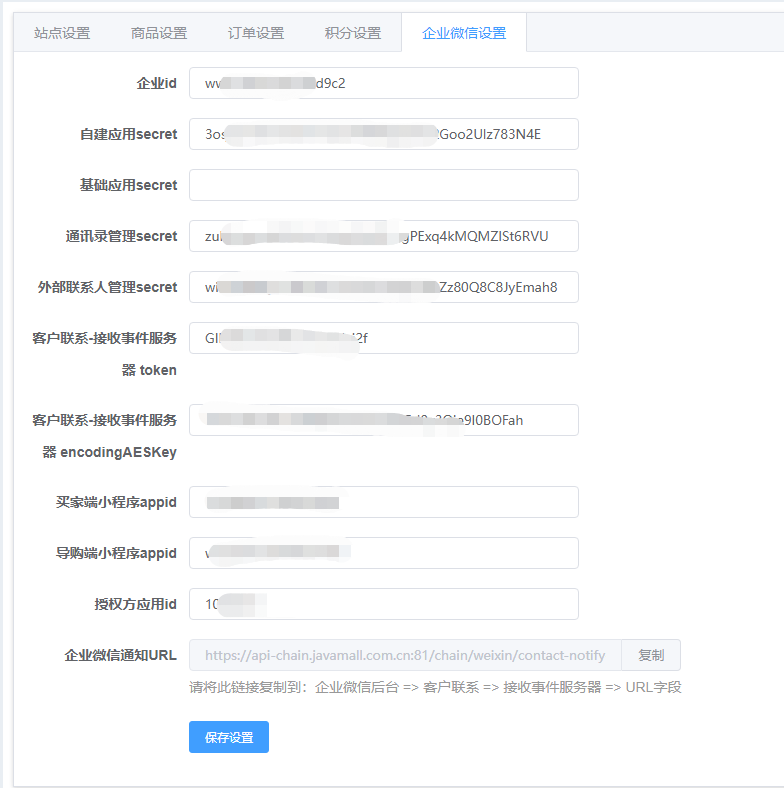Click the 企业id field label

[156, 83]
